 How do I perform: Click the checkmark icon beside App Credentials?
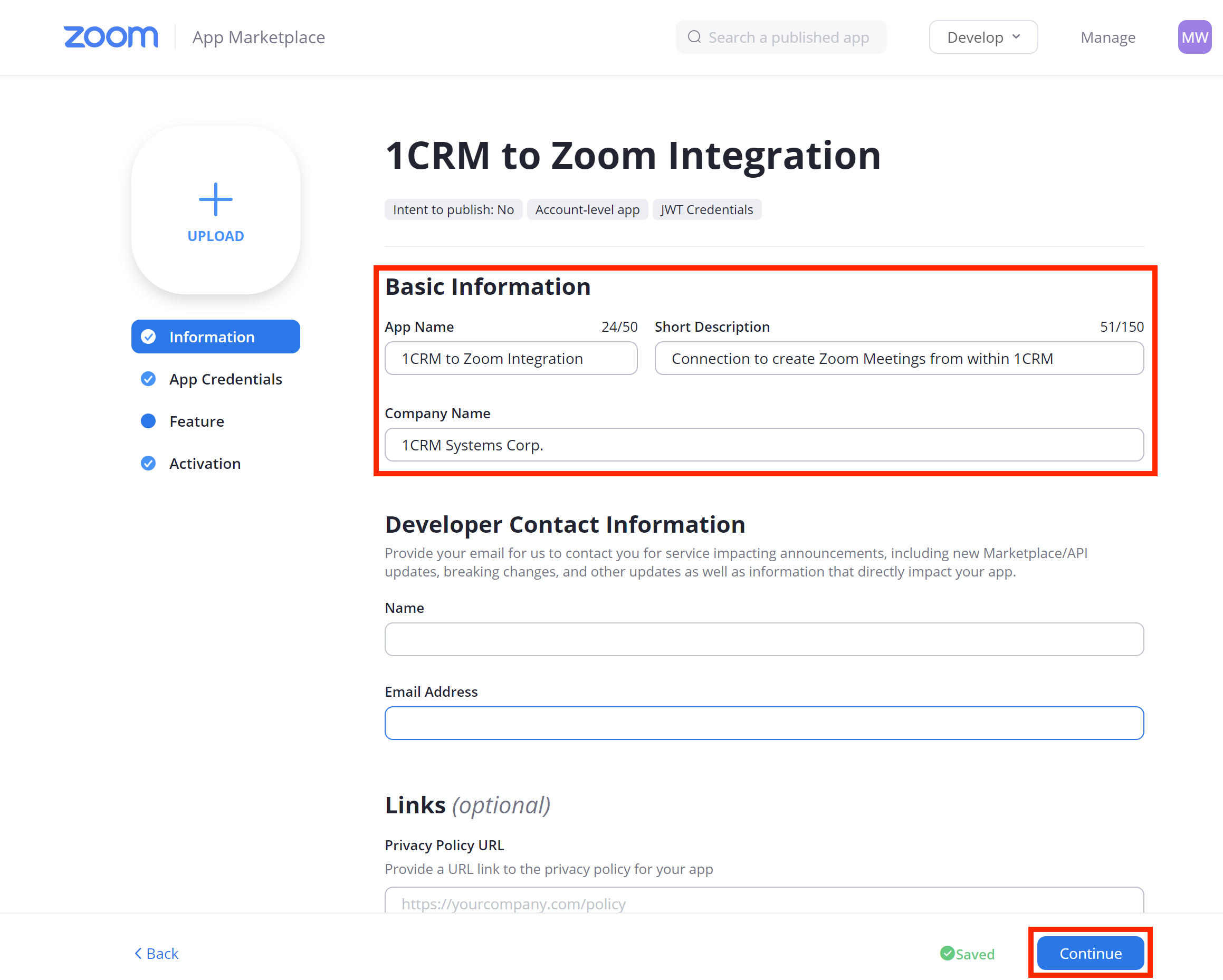pos(148,379)
